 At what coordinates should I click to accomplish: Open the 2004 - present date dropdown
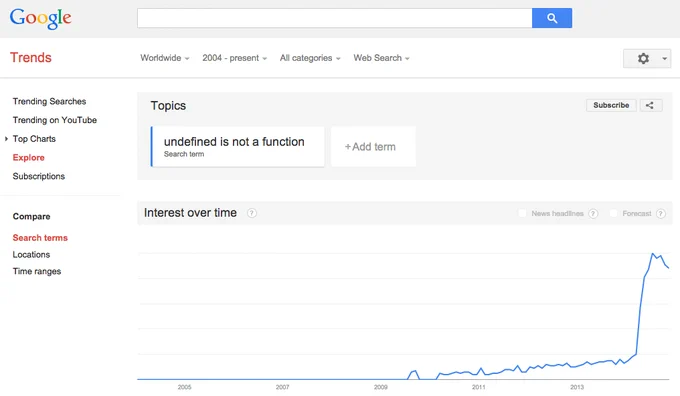[x=235, y=58]
